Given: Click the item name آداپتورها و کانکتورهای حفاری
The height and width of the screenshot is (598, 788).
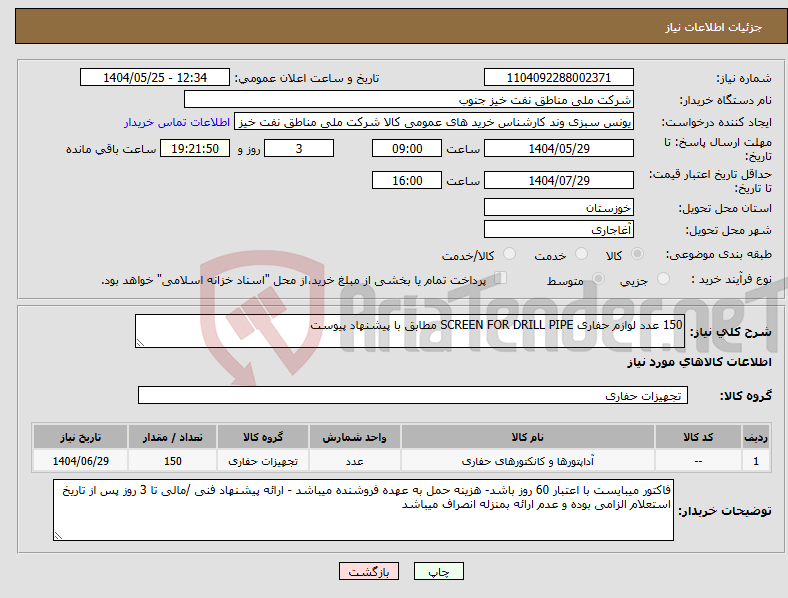Looking at the screenshot, I should click(x=528, y=461).
